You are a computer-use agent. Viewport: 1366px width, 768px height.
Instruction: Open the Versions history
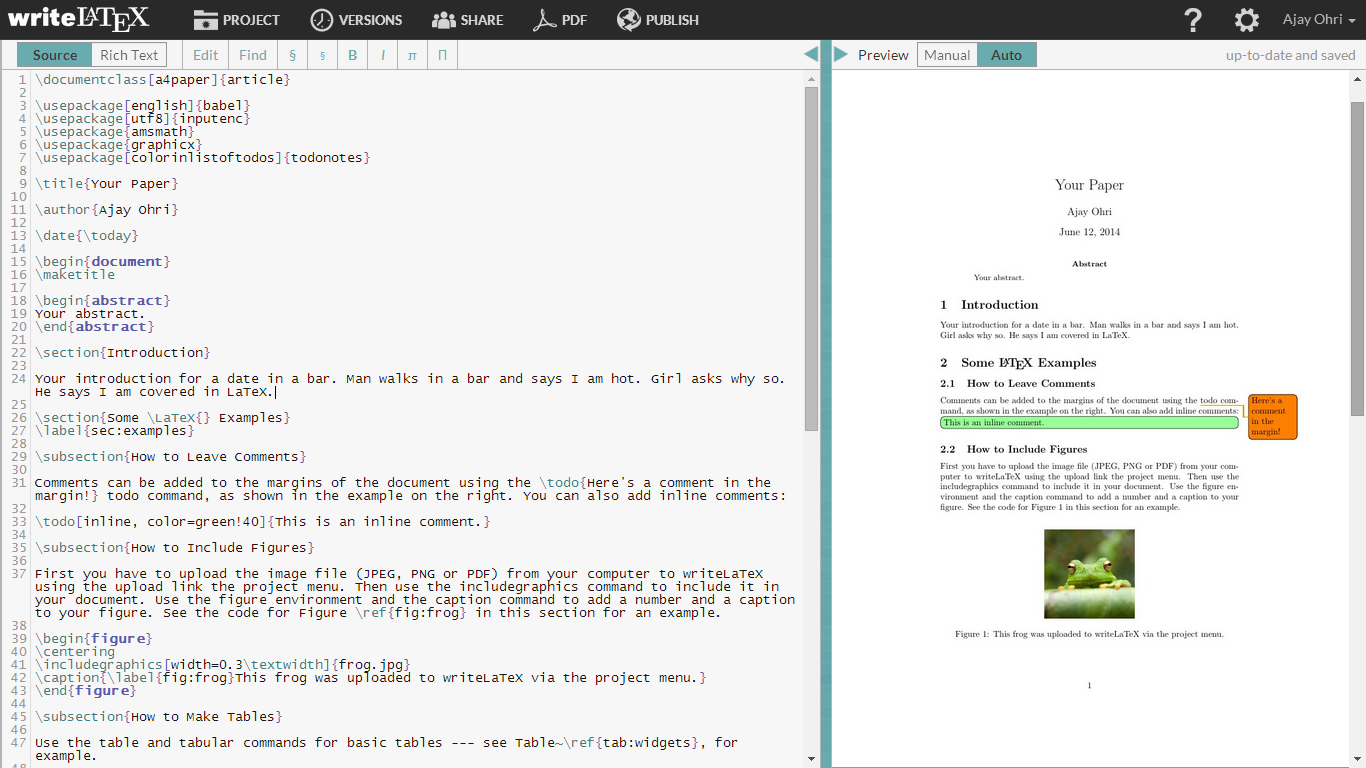tap(356, 20)
